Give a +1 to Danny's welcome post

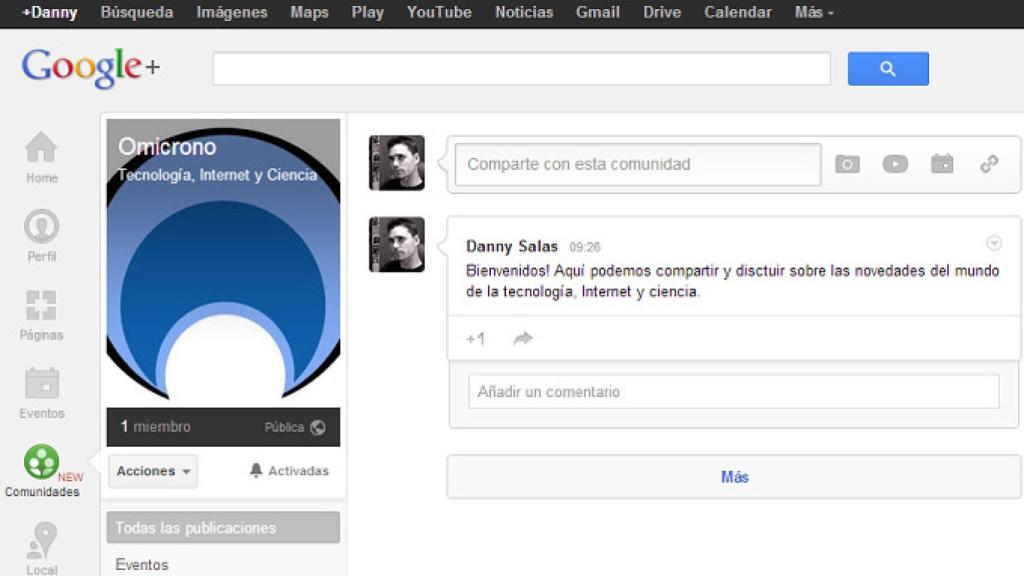point(475,339)
